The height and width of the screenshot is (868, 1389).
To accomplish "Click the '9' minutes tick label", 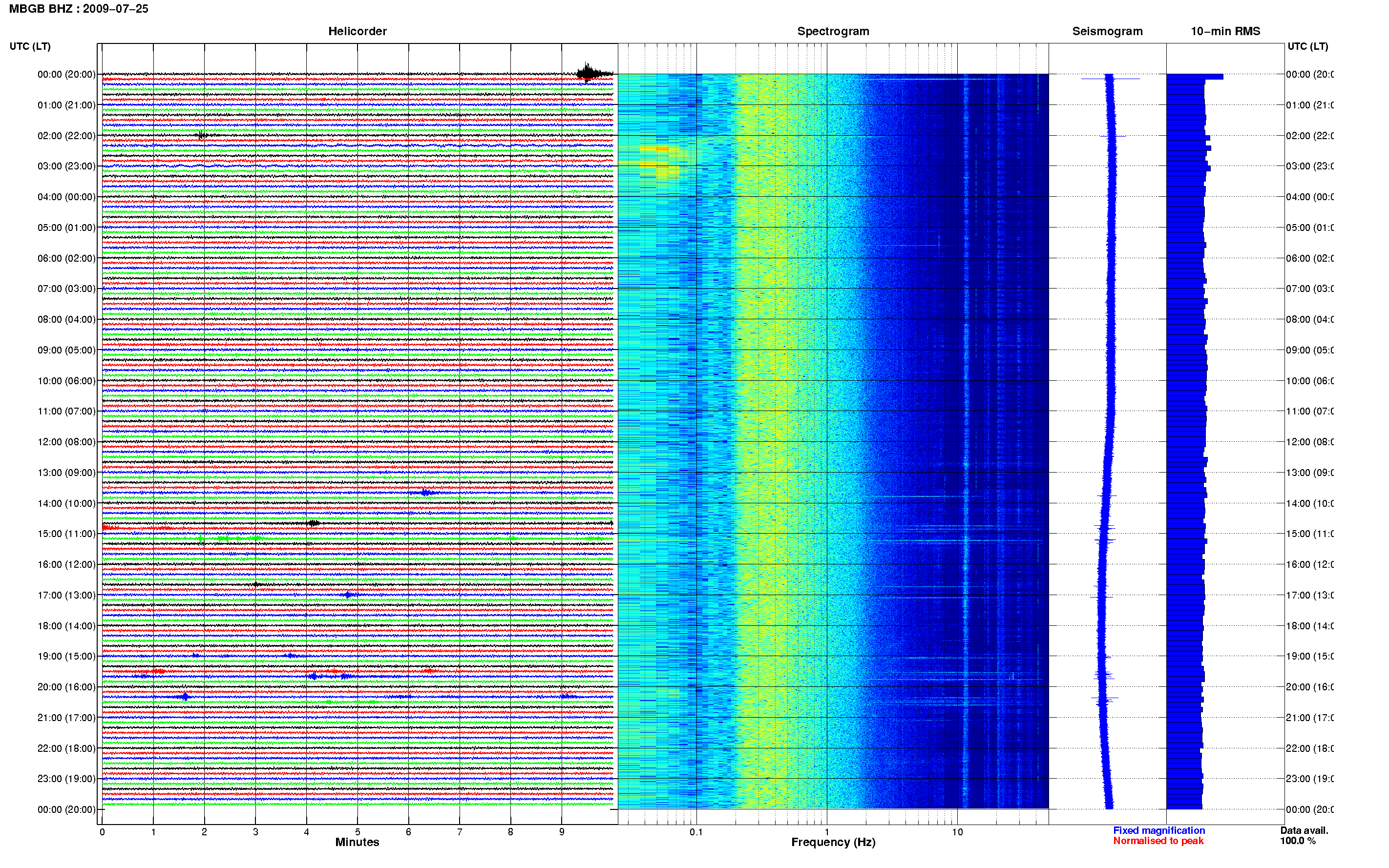I will coord(562,832).
